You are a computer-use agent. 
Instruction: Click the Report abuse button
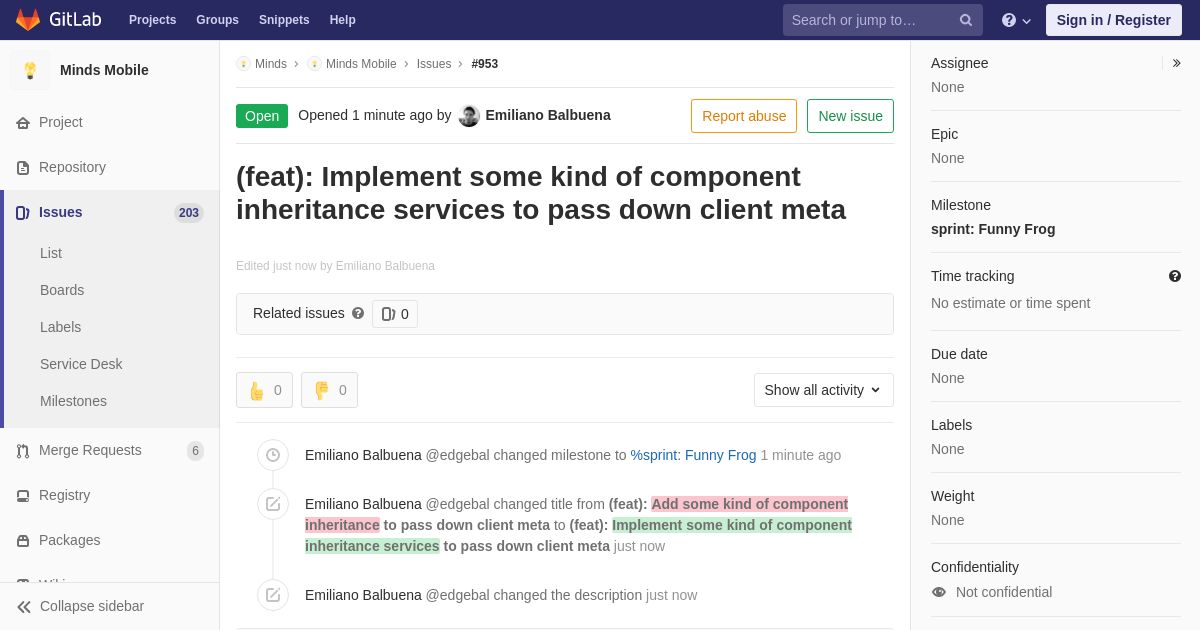click(744, 116)
